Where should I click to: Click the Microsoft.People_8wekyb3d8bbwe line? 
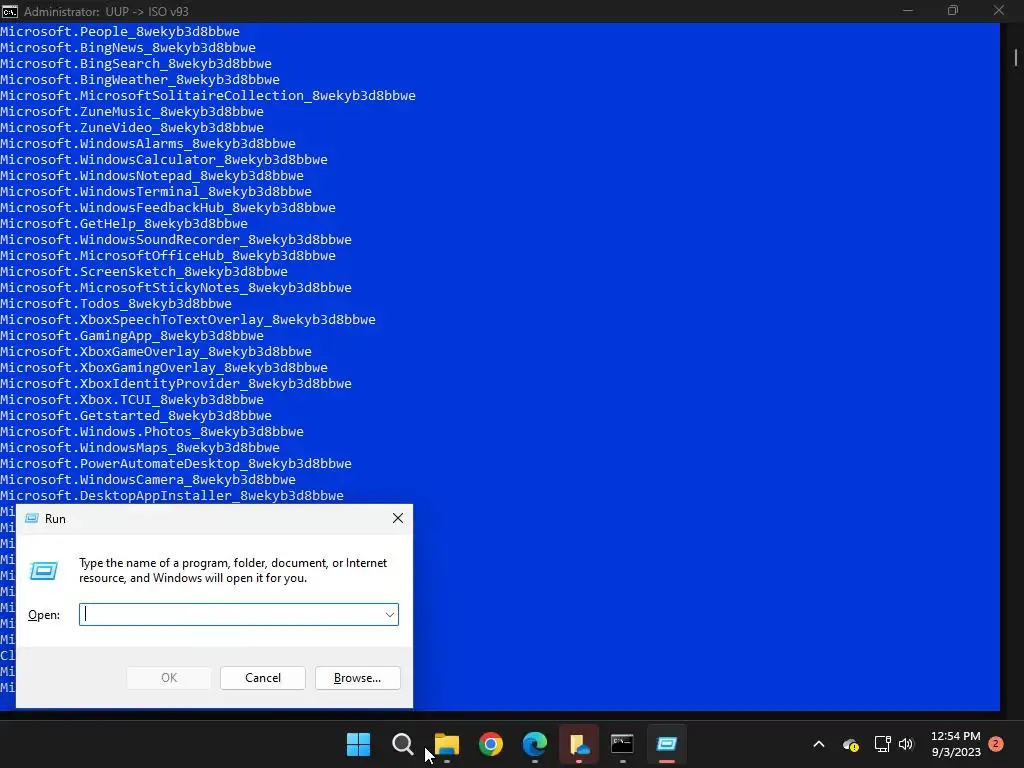click(x=120, y=31)
